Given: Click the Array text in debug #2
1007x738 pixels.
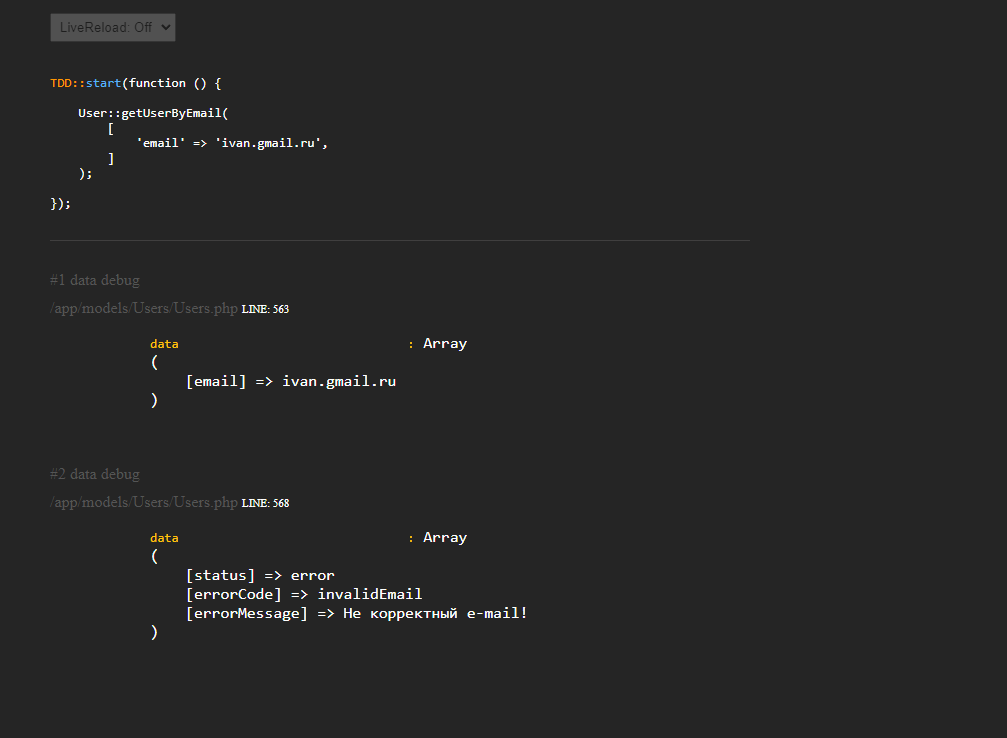Looking at the screenshot, I should 444,537.
